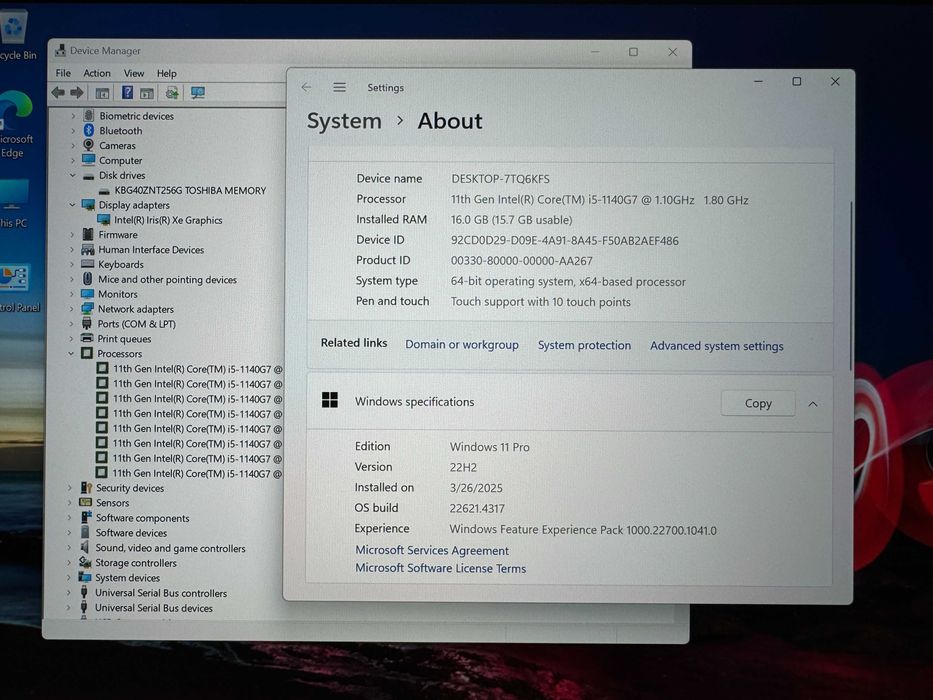Image resolution: width=933 pixels, height=700 pixels.
Task: Click OS build value 22621.4317
Action: [x=477, y=509]
